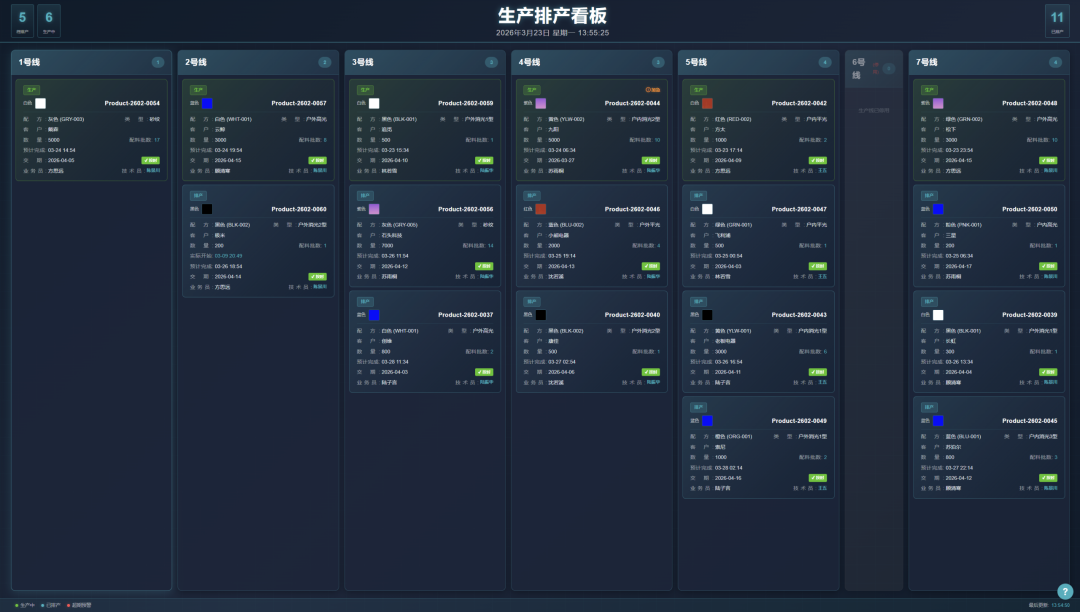Click the black swatch on Product-2602-0060
1080x612 pixels.
[x=207, y=209]
